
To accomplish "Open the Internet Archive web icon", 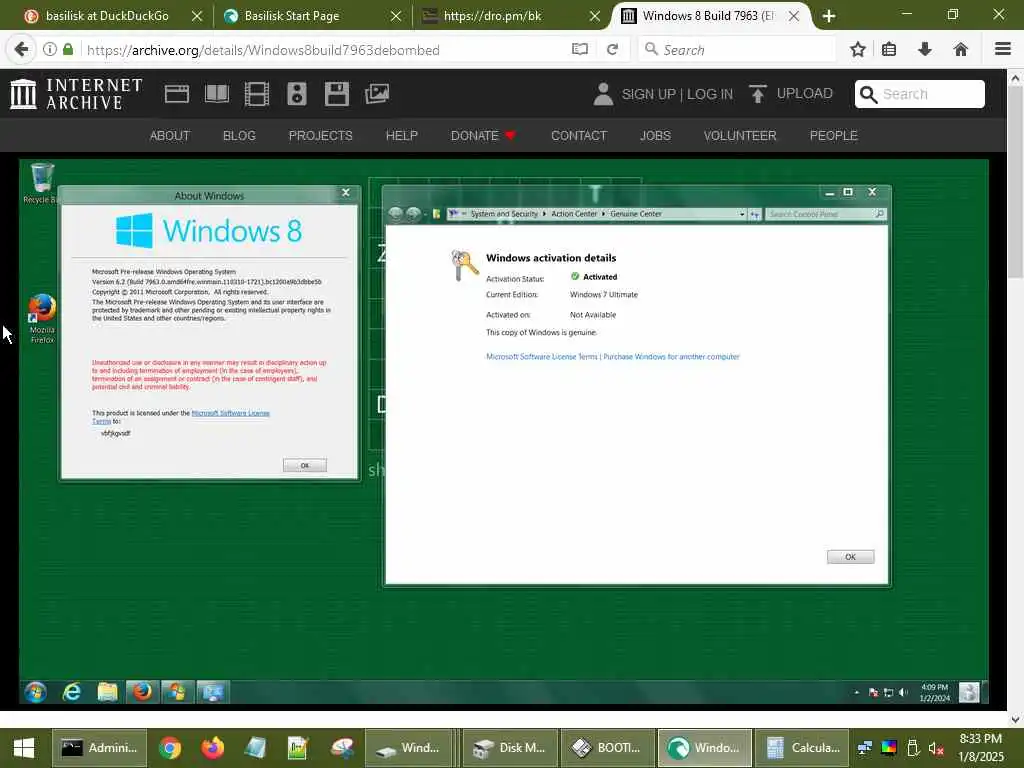I will tap(177, 94).
